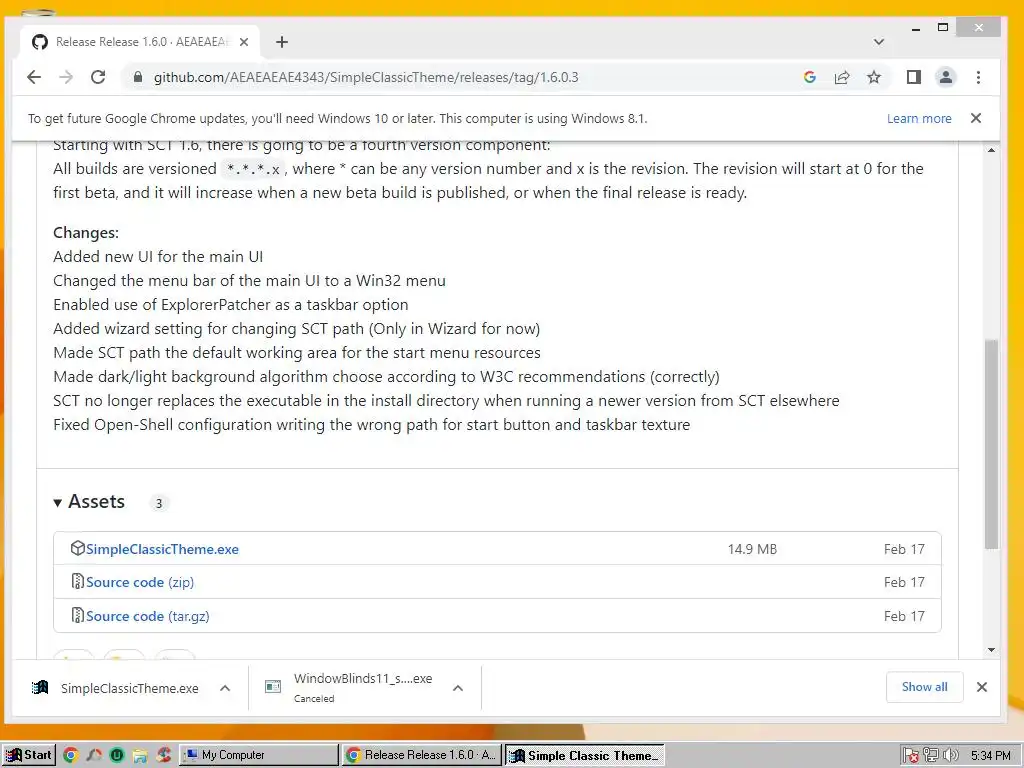Click "Enabled use of ExplorerPatcher" line
Viewport: 1024px width, 768px height.
[231, 304]
